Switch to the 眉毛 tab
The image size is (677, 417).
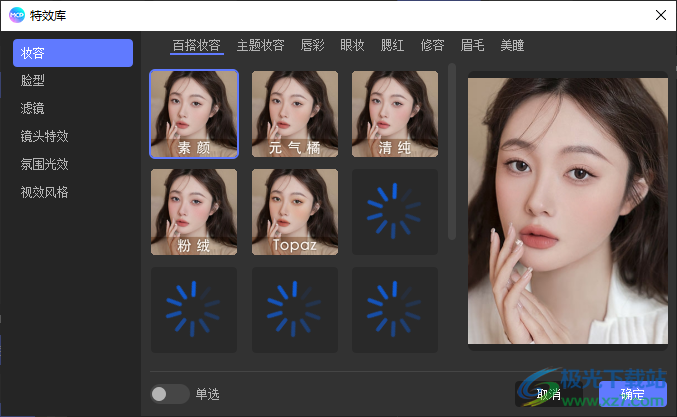(x=472, y=45)
